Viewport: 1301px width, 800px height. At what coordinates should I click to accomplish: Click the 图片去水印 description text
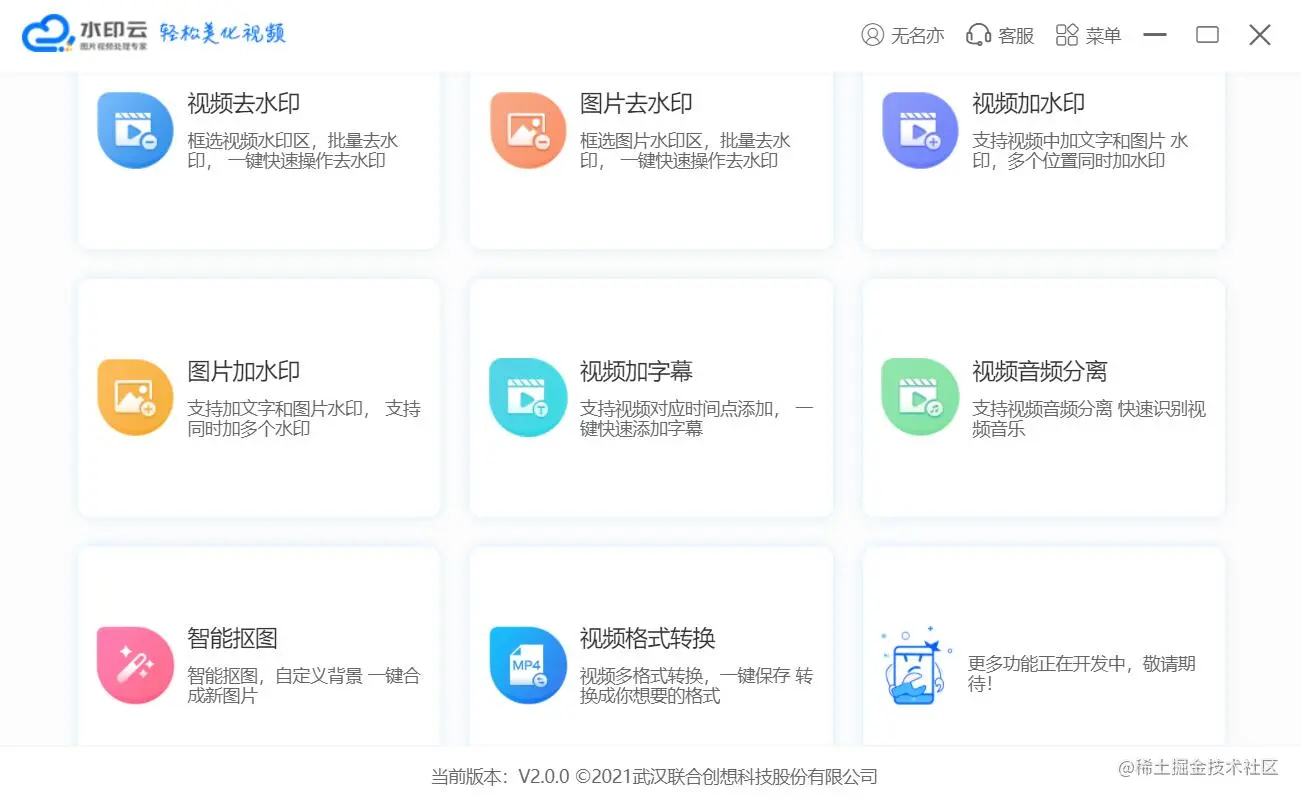click(x=686, y=151)
